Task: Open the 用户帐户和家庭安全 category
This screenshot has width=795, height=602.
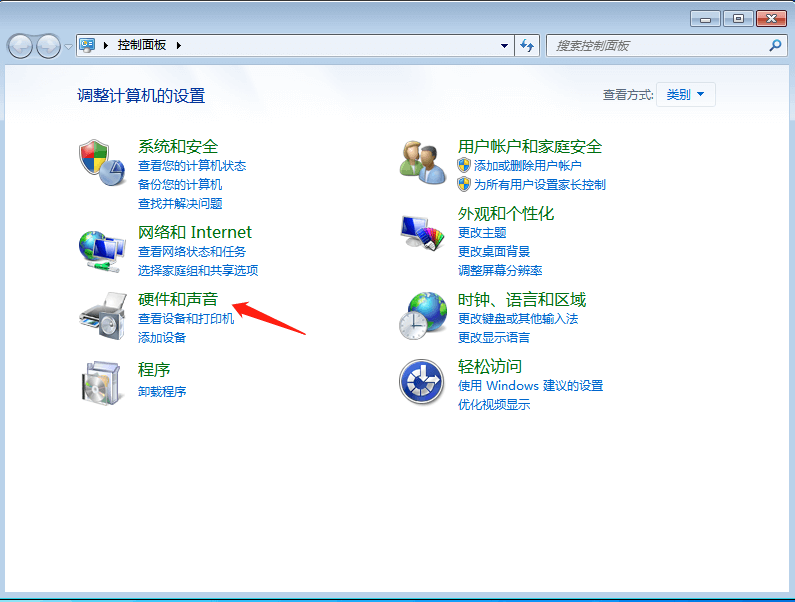Action: coord(530,147)
